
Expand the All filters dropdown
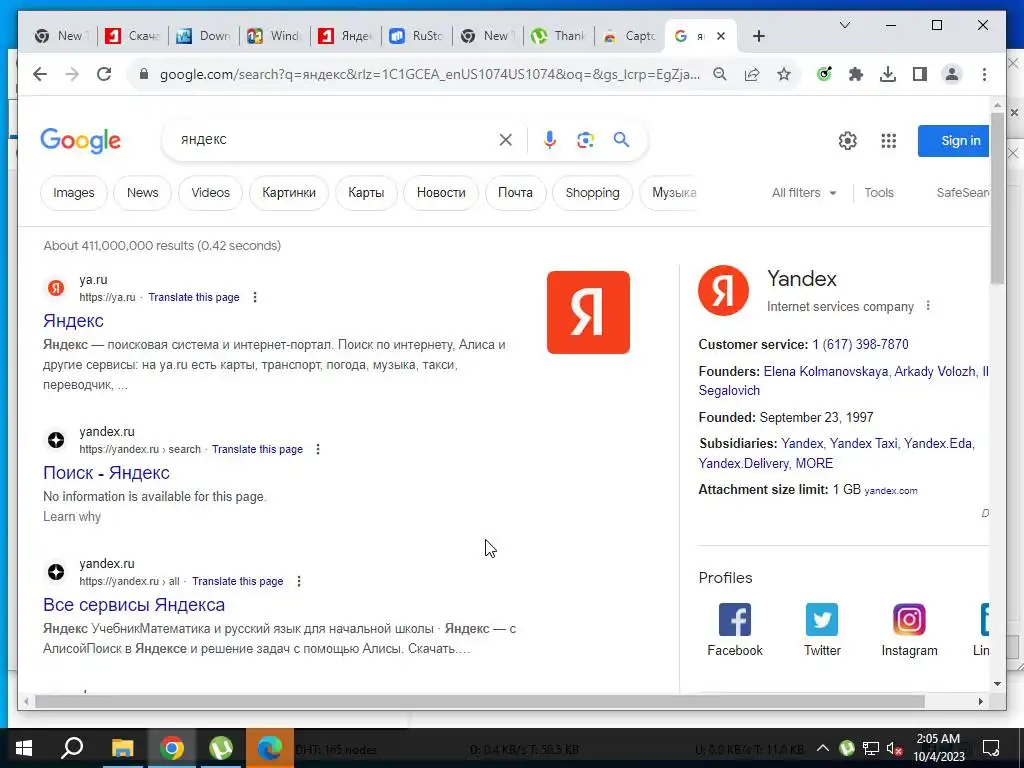tap(804, 193)
